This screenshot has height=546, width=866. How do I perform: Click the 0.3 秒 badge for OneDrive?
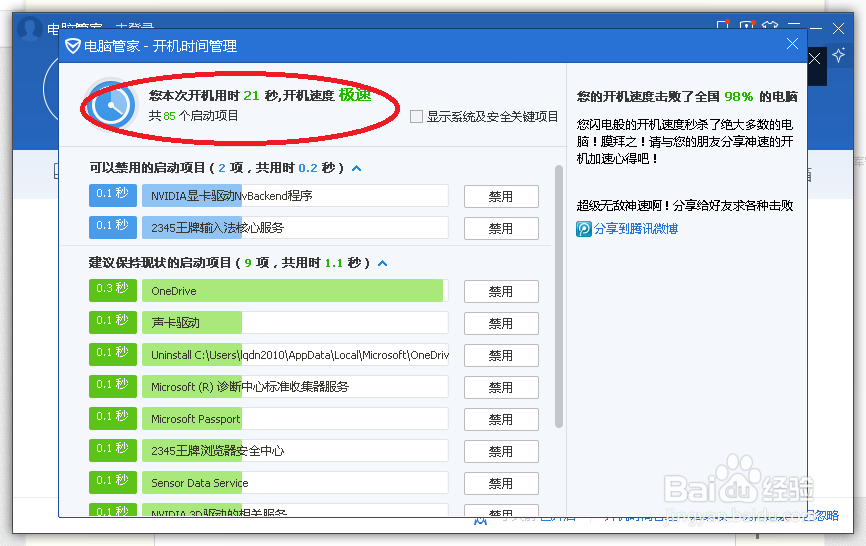[113, 290]
